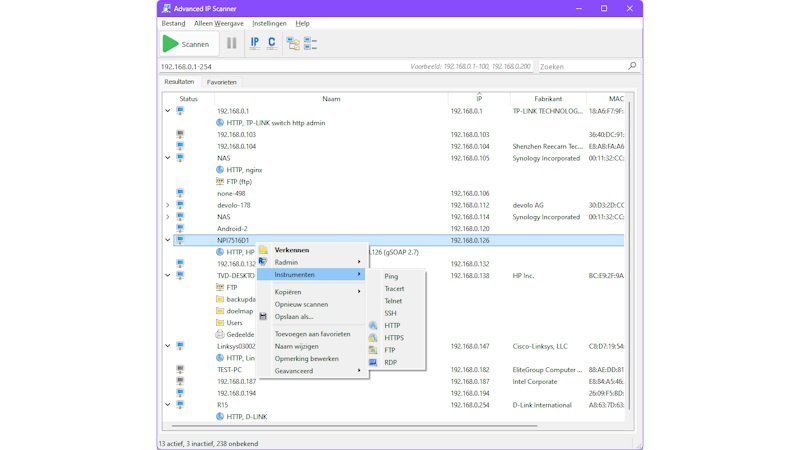Click the Verkennen folder icon
This screenshot has height=450, width=800.
[263, 250]
